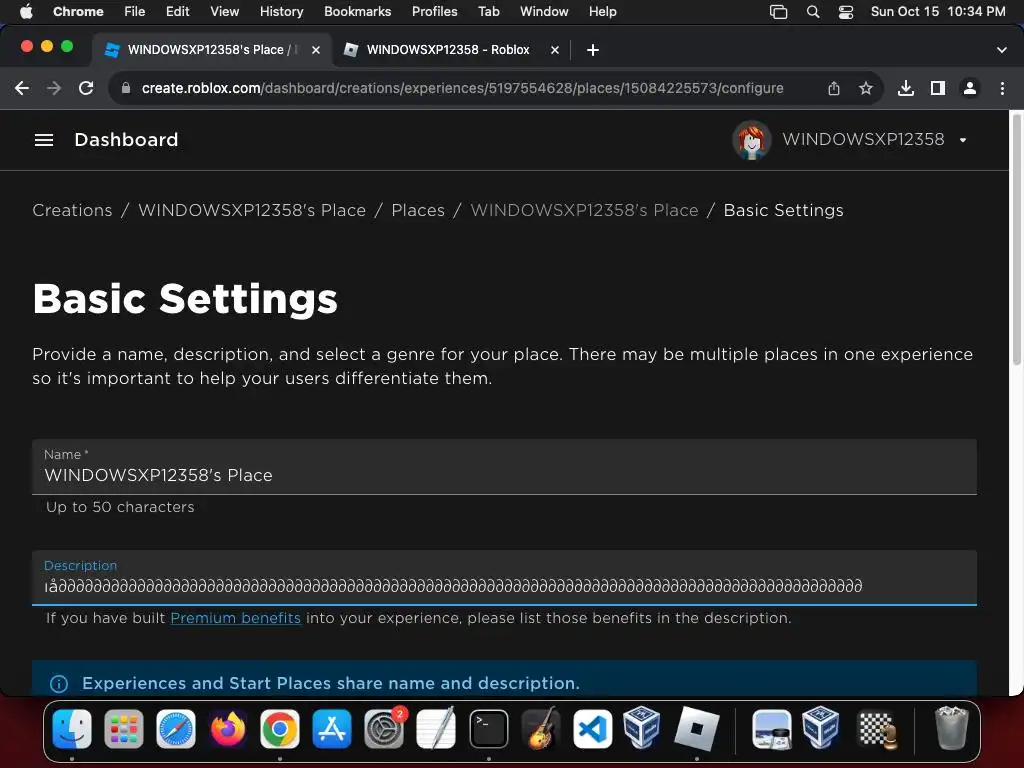Click into the Name input field
The width and height of the screenshot is (1024, 768).
pyautogui.click(x=504, y=467)
